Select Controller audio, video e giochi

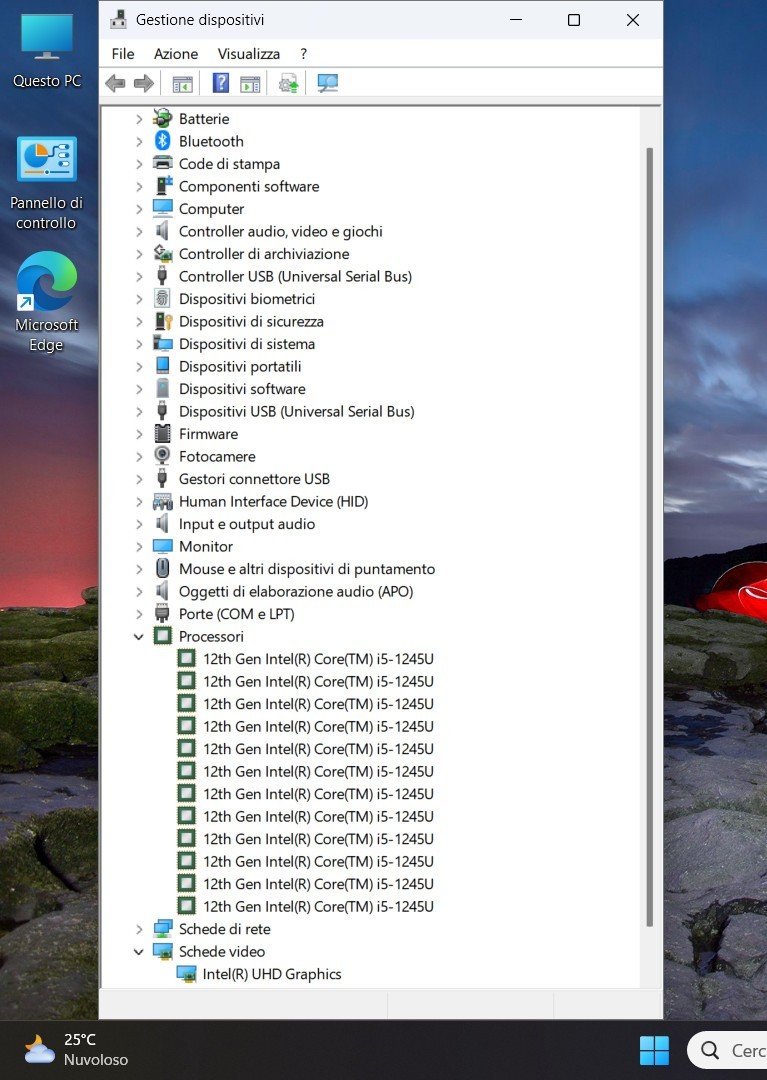(280, 231)
